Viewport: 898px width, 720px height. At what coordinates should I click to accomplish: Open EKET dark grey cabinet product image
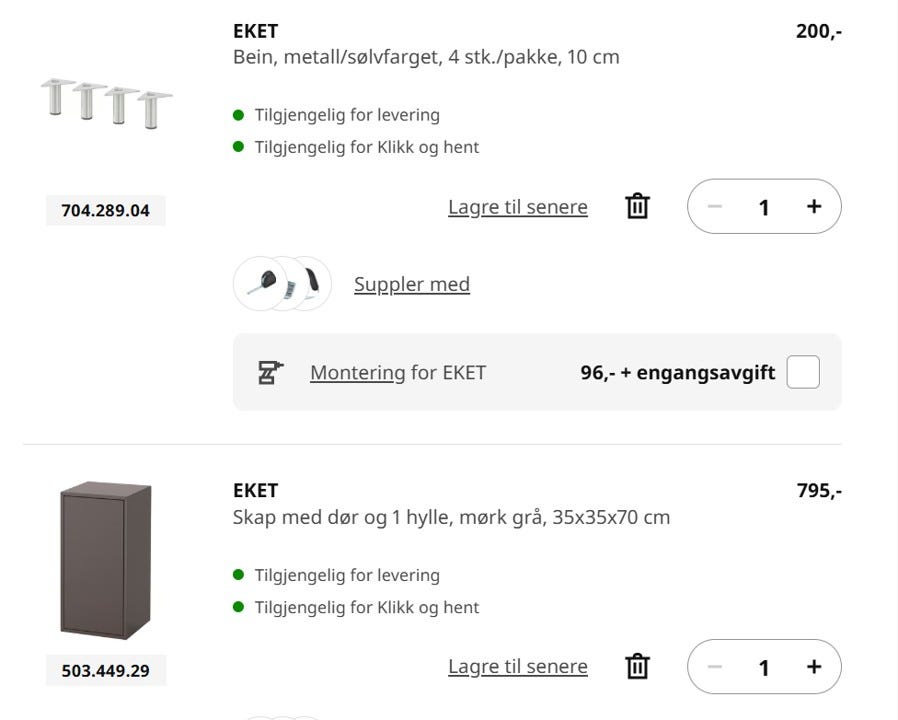106,560
